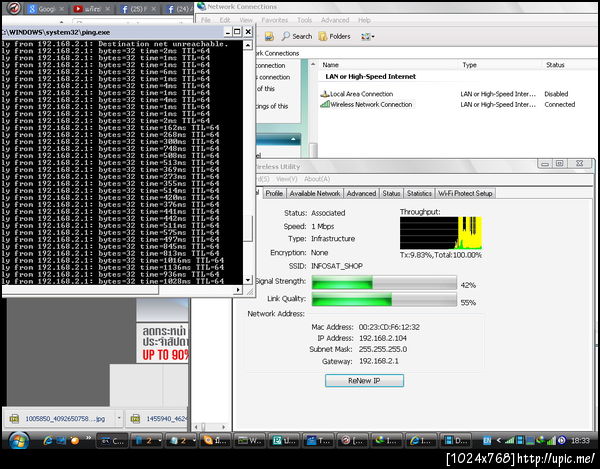Click the blue mail icon in Quick Launch
This screenshot has width=600, height=469.
61,441
